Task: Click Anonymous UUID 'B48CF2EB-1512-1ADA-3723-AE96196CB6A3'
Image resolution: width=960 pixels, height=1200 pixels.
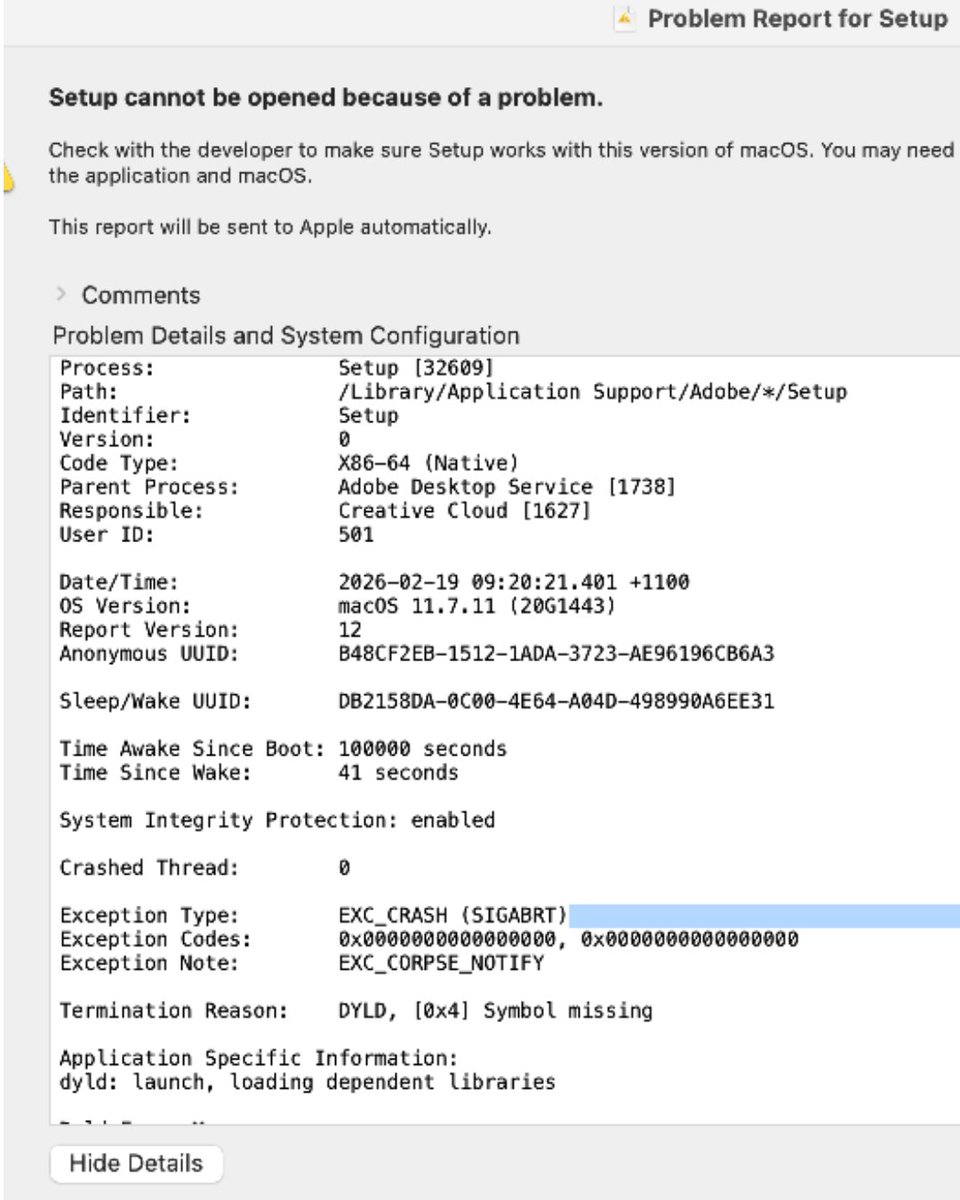Action: coord(556,654)
